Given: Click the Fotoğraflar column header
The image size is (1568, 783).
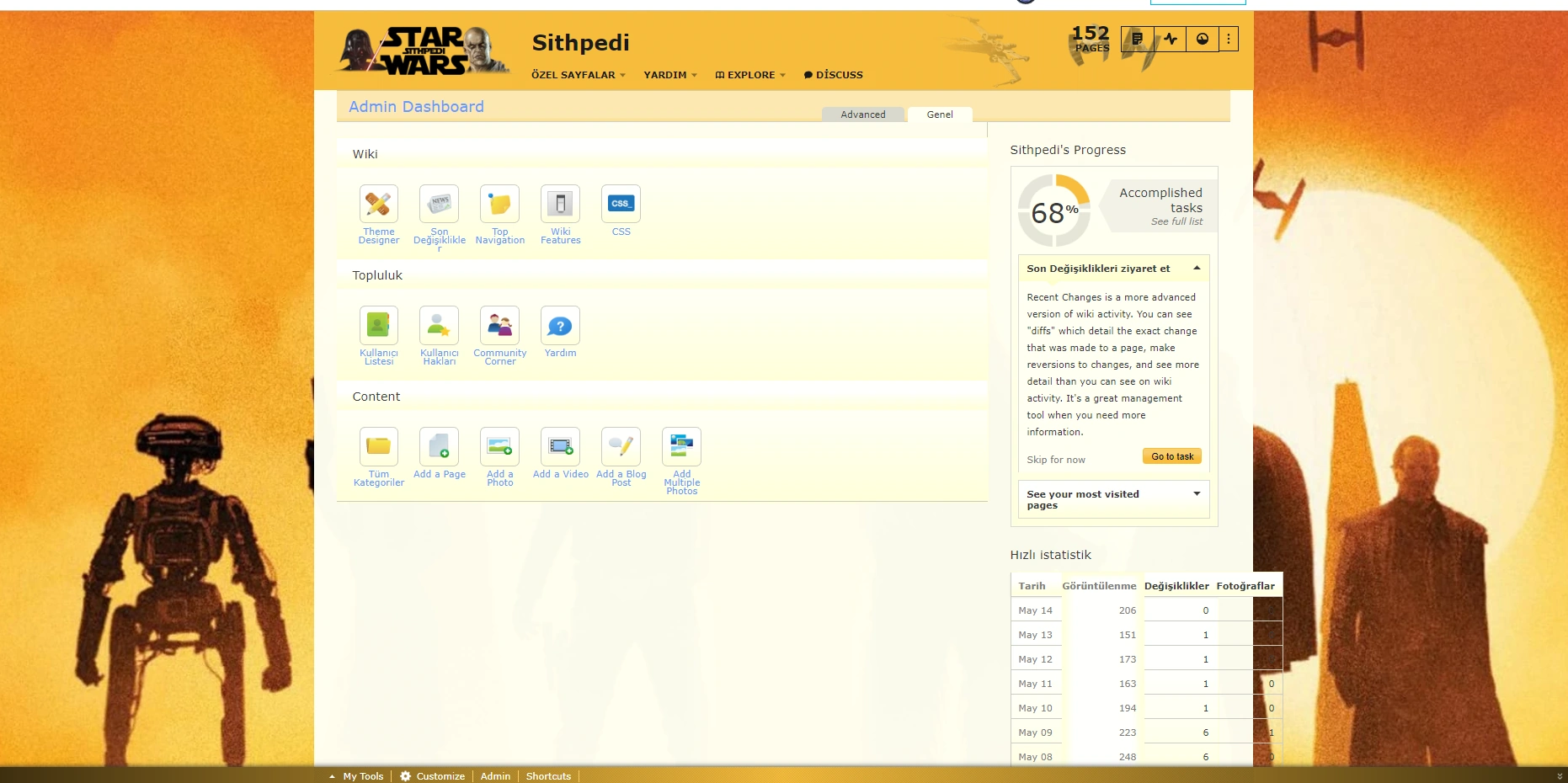Looking at the screenshot, I should click(x=1245, y=586).
